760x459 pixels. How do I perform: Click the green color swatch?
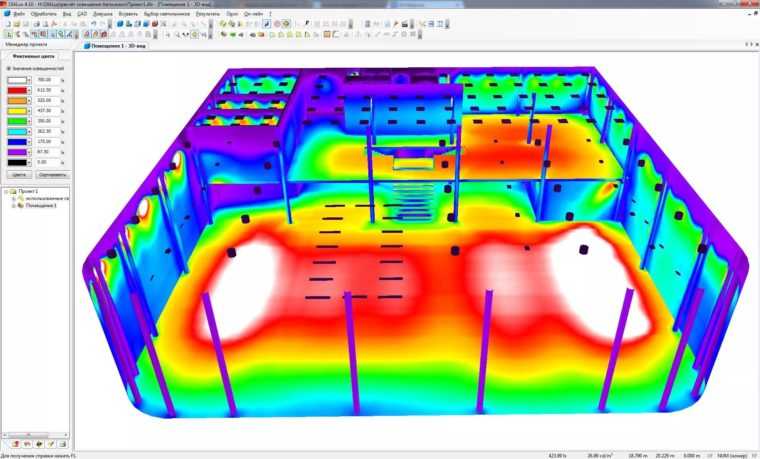[16, 120]
